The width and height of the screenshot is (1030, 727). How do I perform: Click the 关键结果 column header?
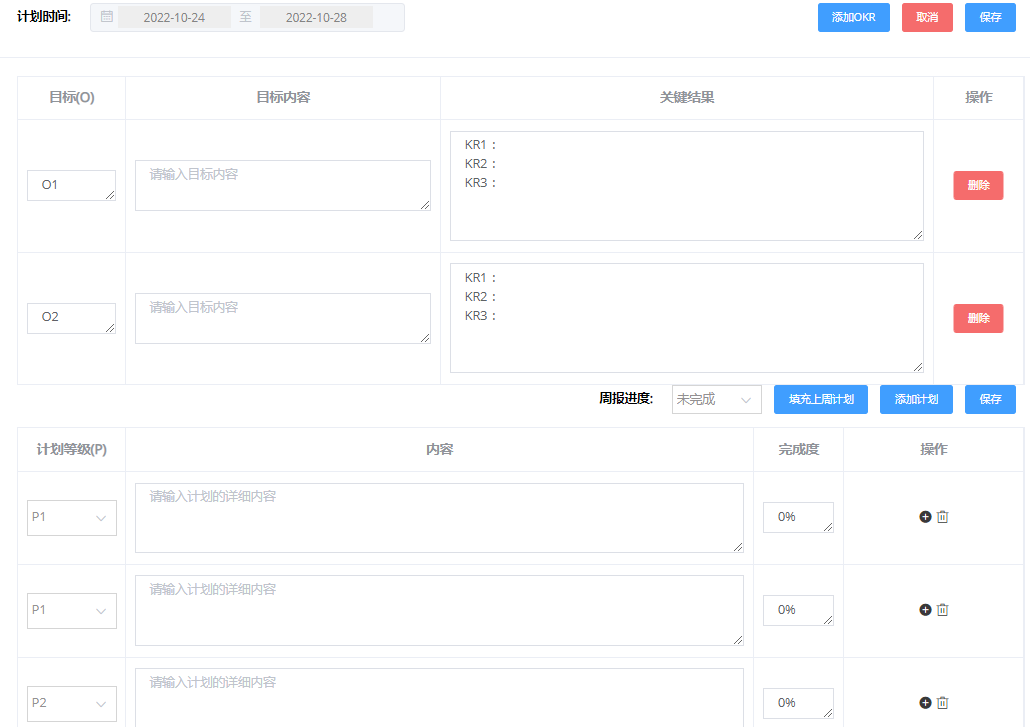coord(686,98)
